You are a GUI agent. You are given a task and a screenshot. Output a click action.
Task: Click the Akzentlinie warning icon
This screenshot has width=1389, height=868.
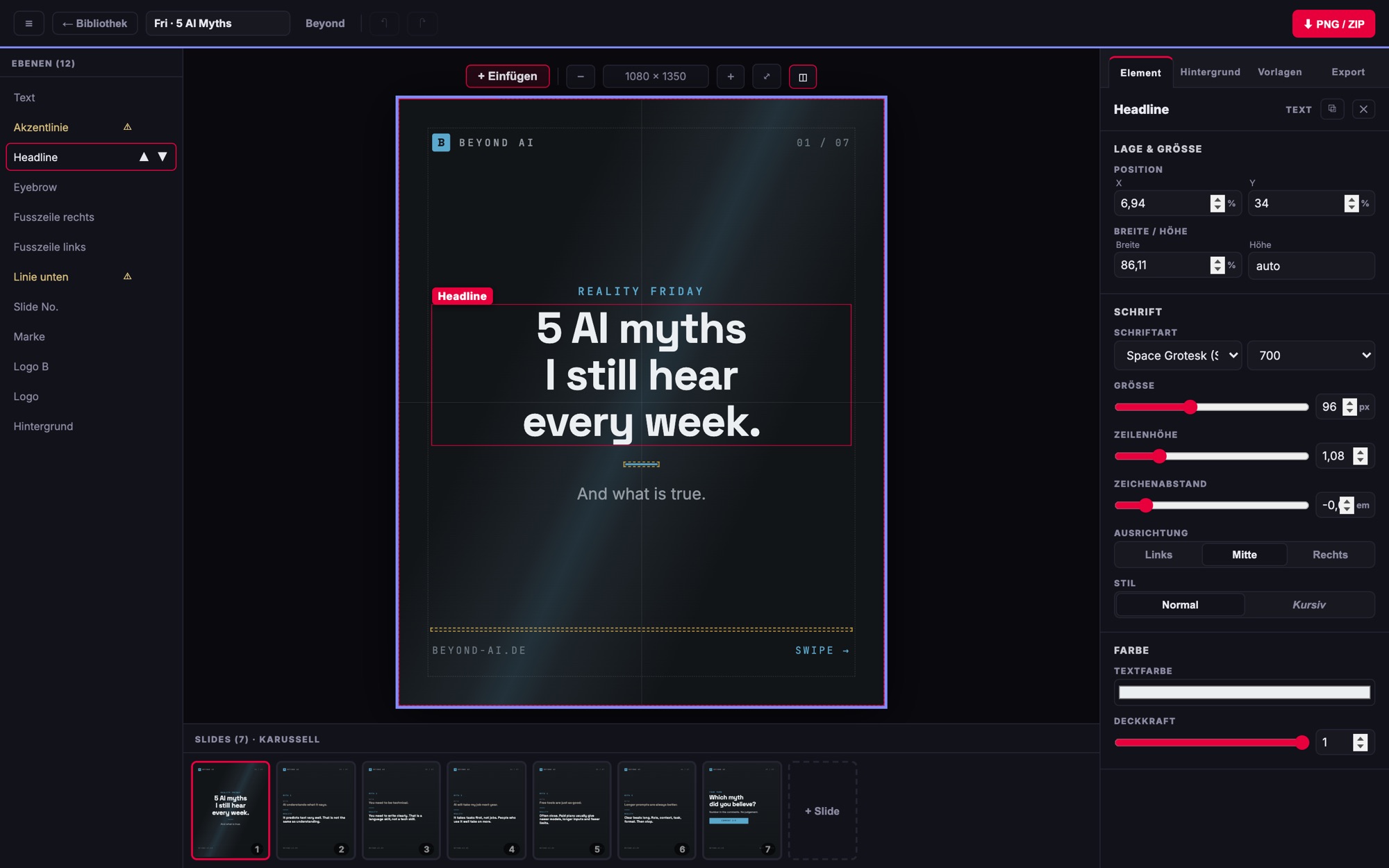127,127
